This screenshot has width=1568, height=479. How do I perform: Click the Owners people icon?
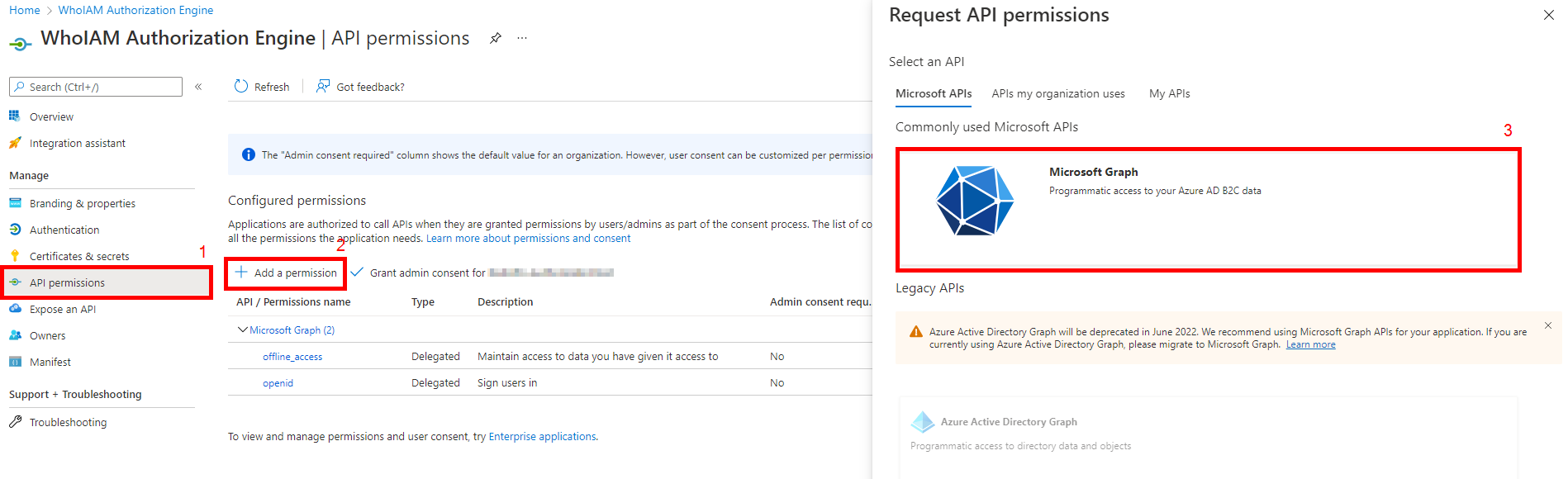(15, 335)
